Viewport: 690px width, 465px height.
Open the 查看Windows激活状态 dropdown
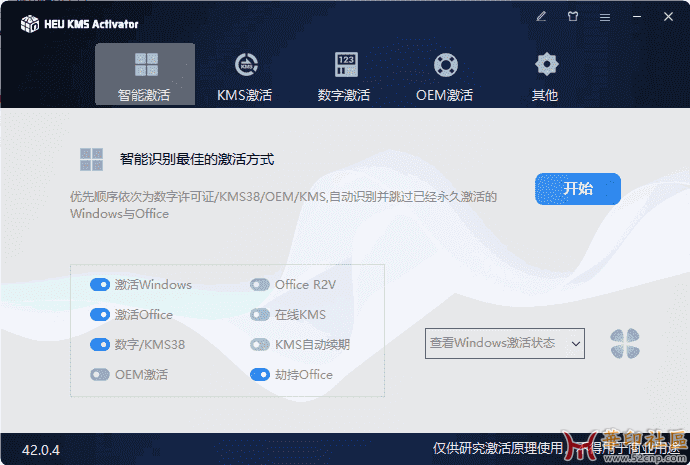(x=505, y=343)
